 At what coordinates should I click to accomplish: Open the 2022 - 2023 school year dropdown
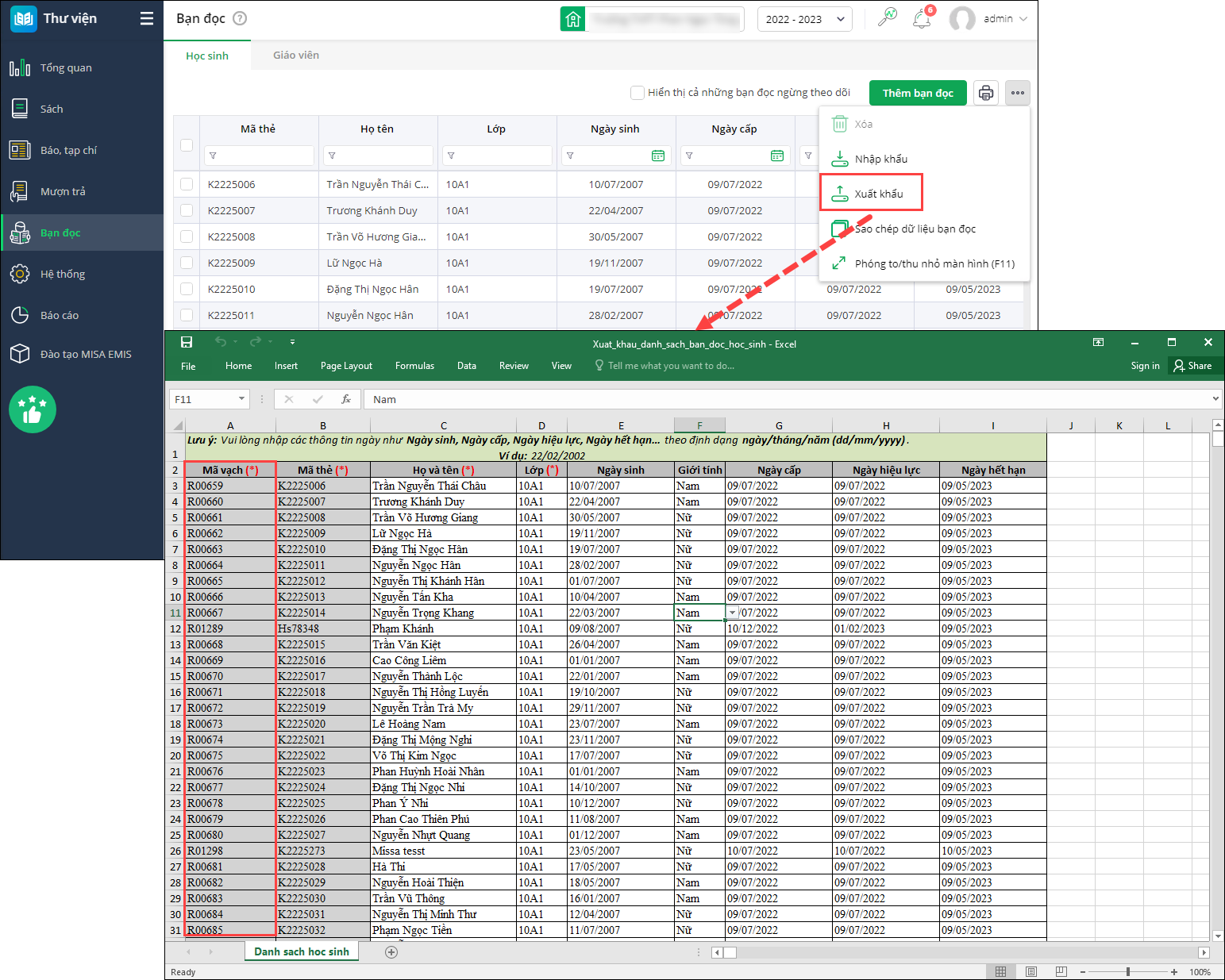coord(804,19)
